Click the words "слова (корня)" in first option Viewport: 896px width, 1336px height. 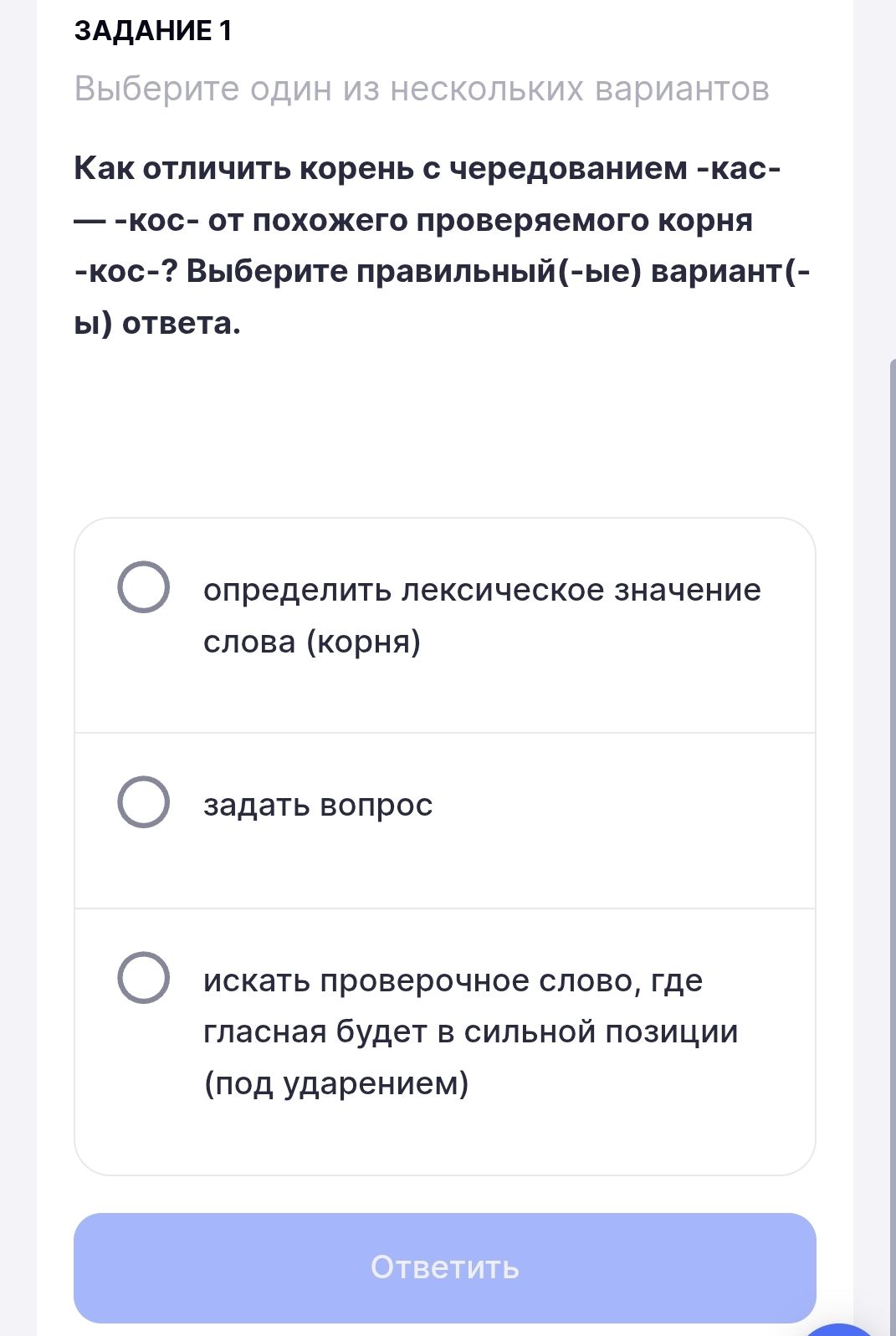click(x=312, y=642)
